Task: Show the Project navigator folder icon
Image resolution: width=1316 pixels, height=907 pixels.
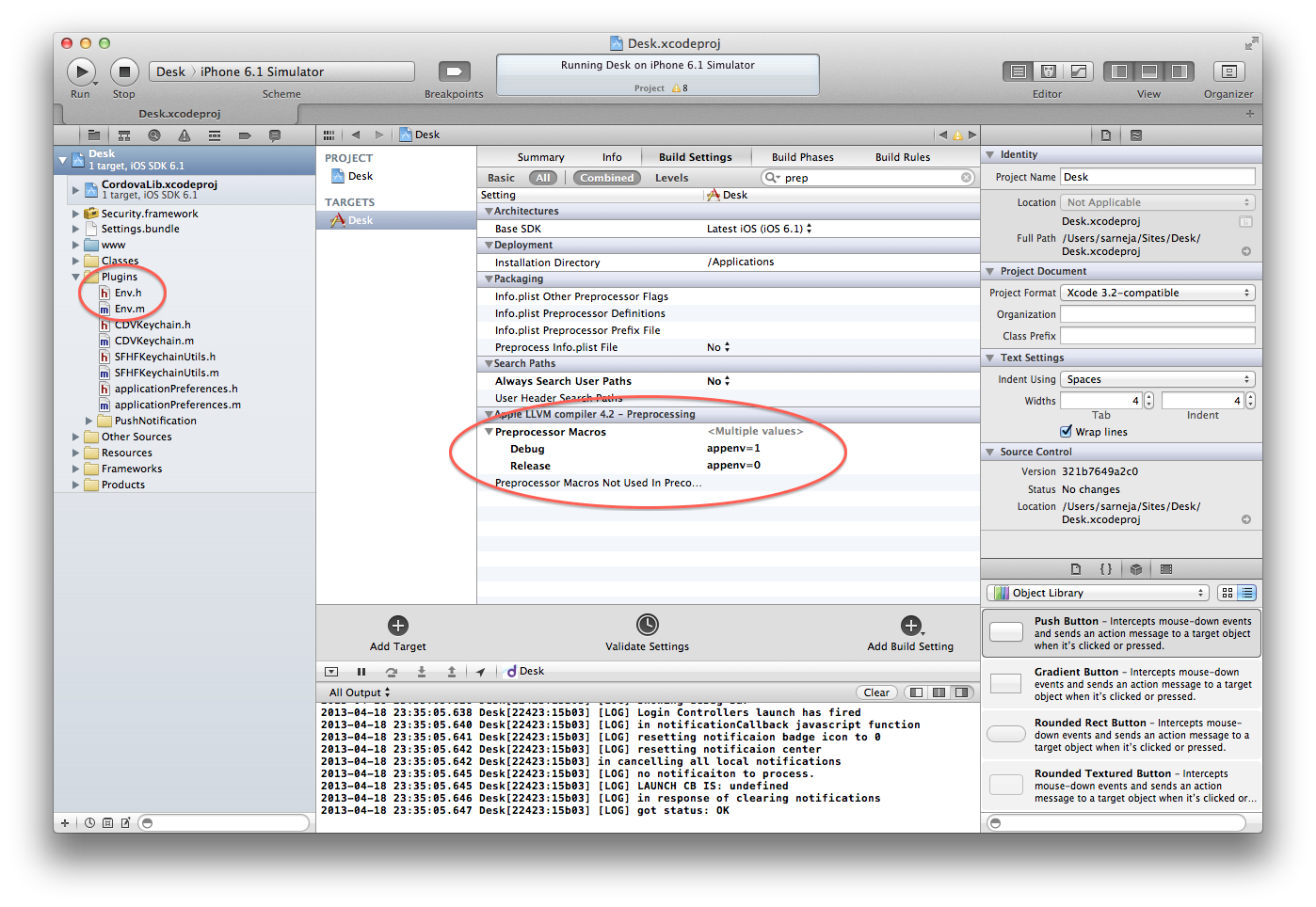Action: coord(94,135)
